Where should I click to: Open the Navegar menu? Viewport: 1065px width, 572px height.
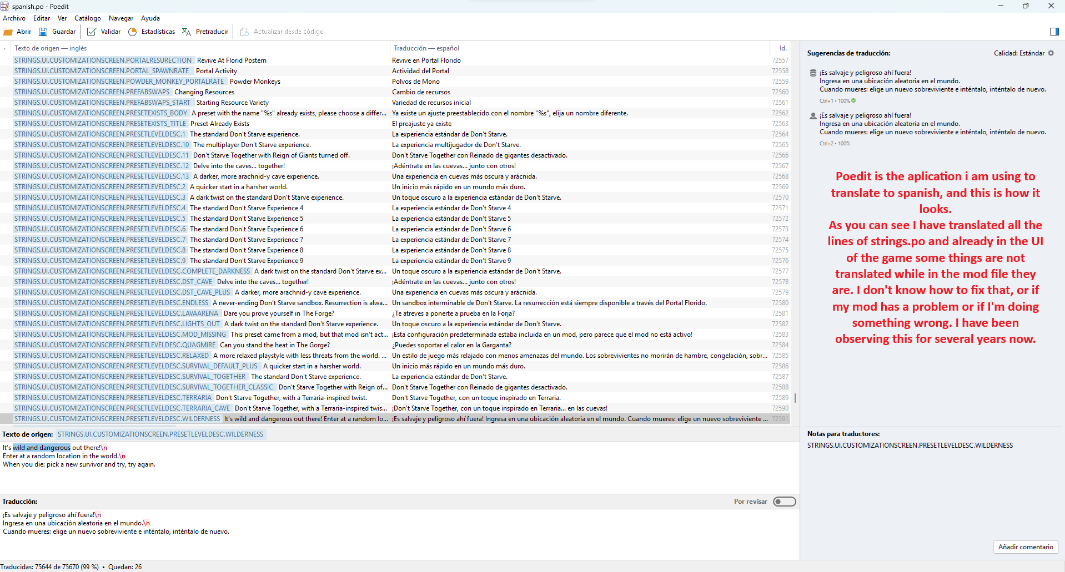coord(121,18)
